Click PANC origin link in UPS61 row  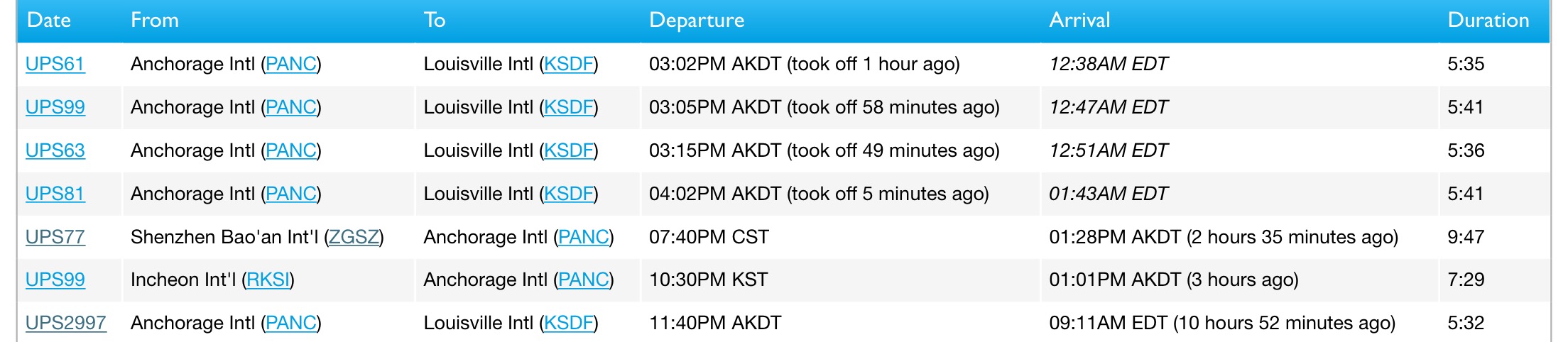point(291,64)
